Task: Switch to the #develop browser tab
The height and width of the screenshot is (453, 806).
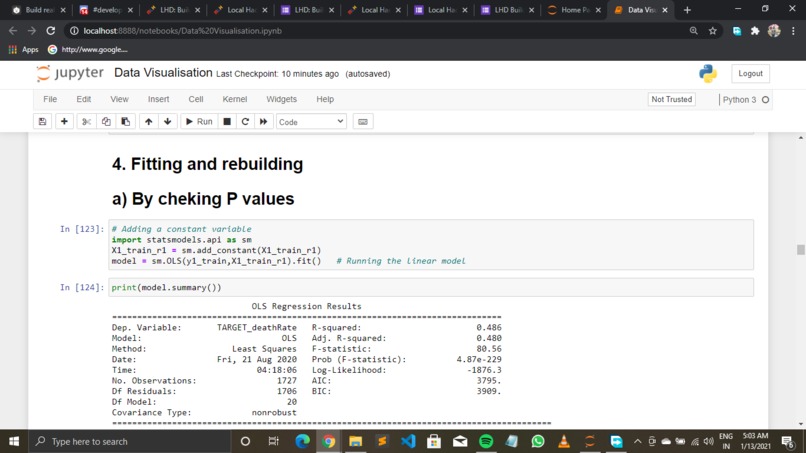Action: (106, 10)
